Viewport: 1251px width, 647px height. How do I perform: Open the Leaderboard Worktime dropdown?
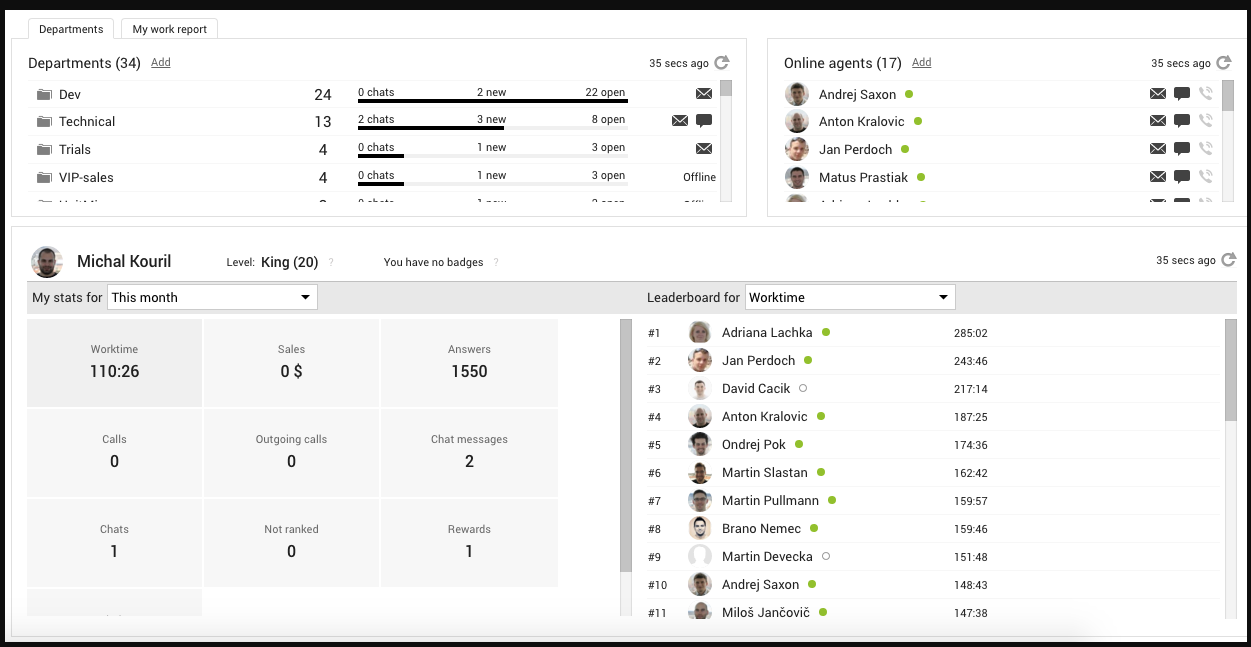850,297
